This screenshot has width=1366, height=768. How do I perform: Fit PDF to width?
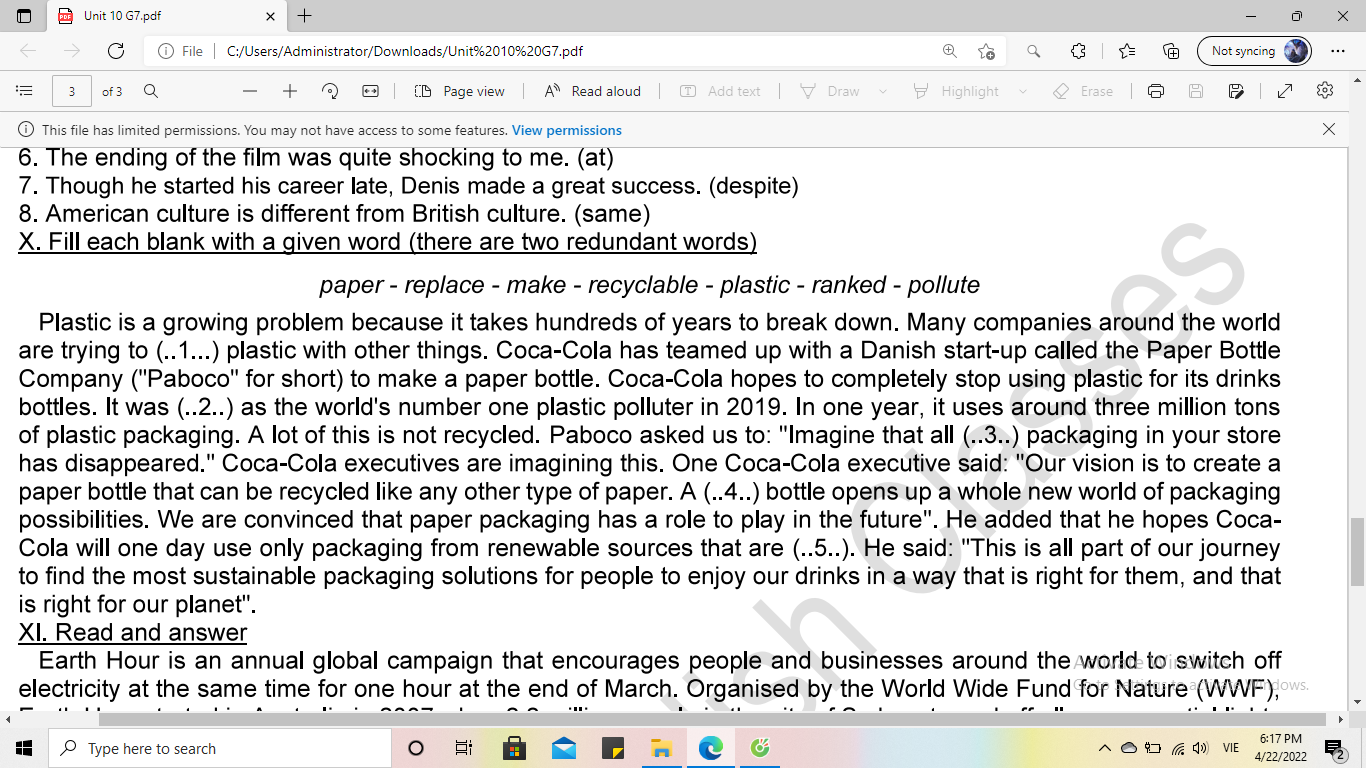pos(370,91)
